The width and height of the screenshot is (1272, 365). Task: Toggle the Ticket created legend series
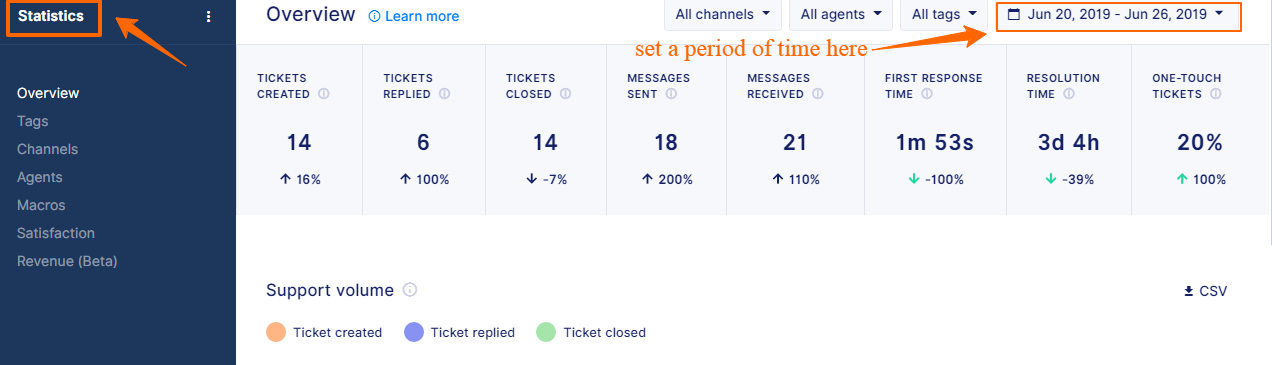(324, 332)
